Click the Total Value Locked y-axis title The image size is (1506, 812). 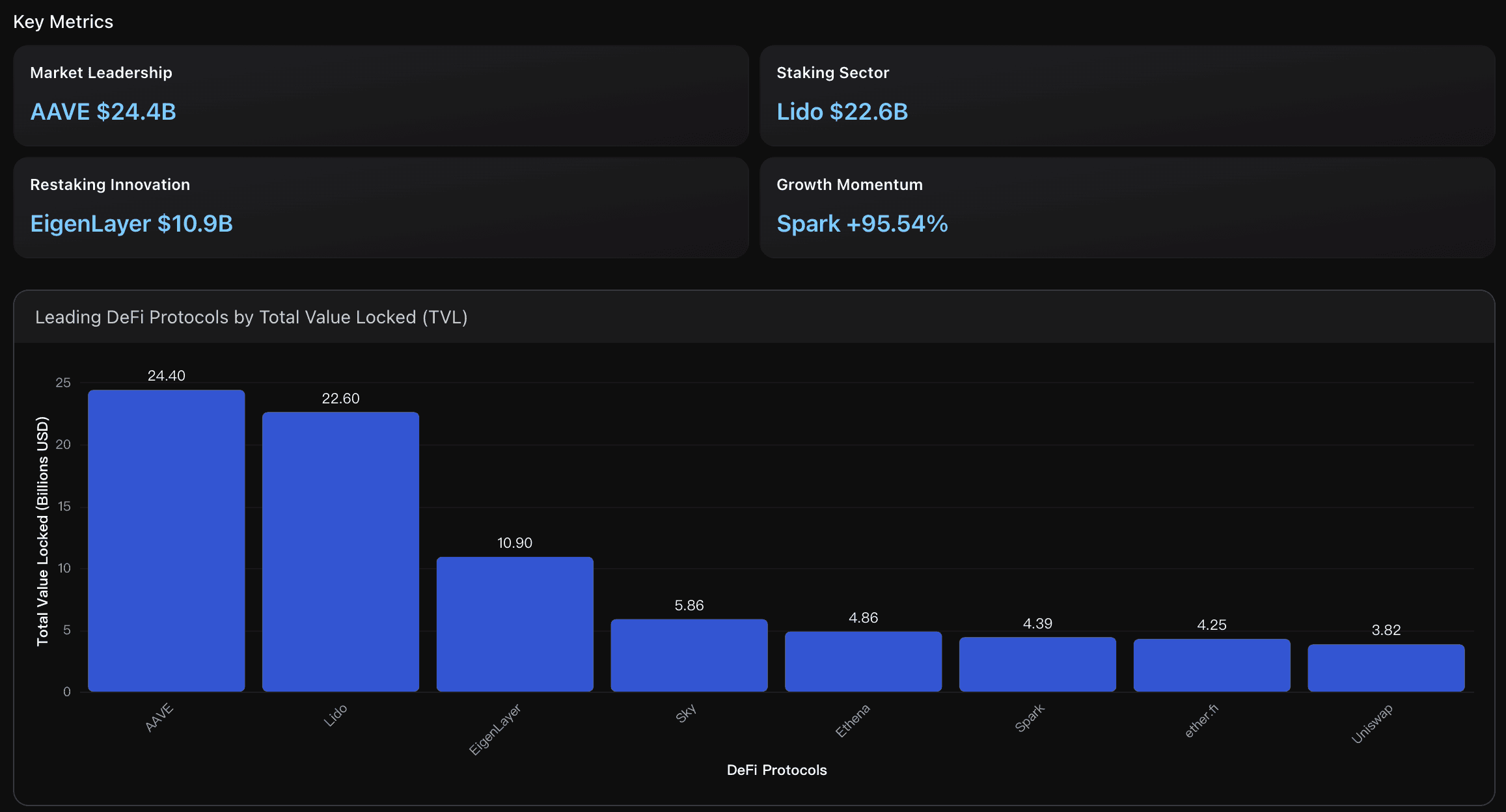point(43,532)
